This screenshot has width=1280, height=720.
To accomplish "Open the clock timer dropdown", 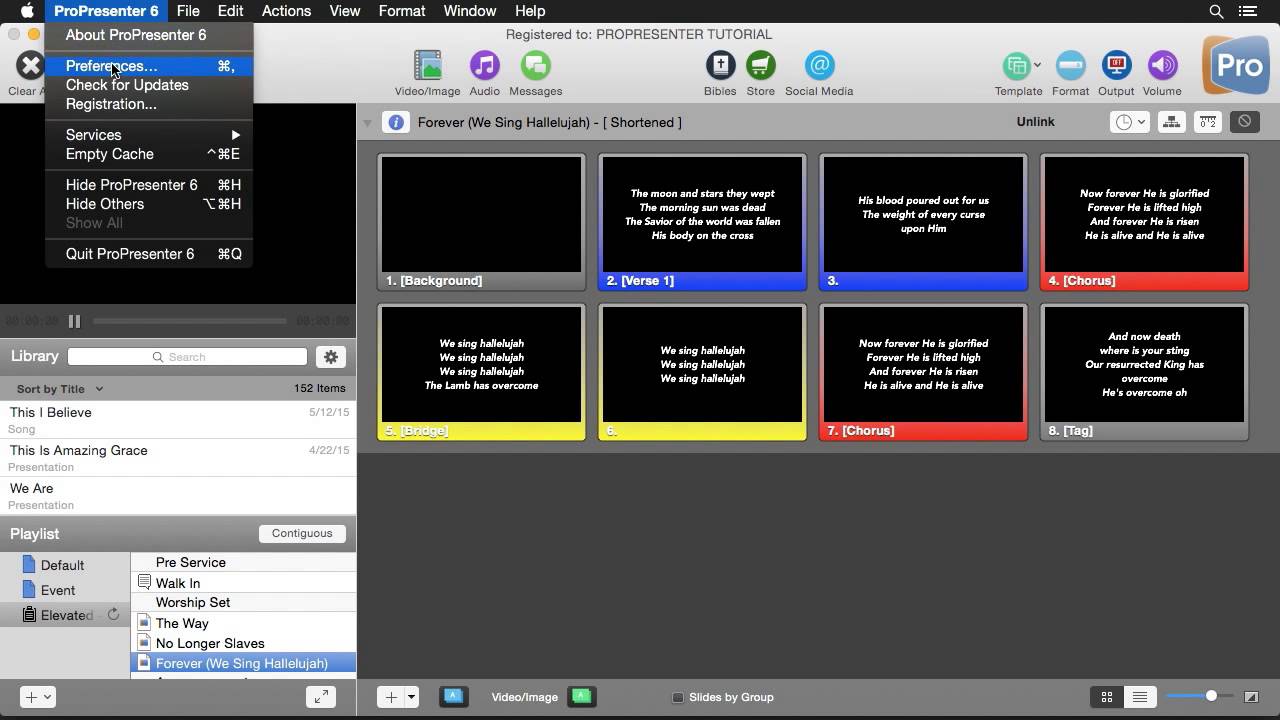I will coord(1130,122).
